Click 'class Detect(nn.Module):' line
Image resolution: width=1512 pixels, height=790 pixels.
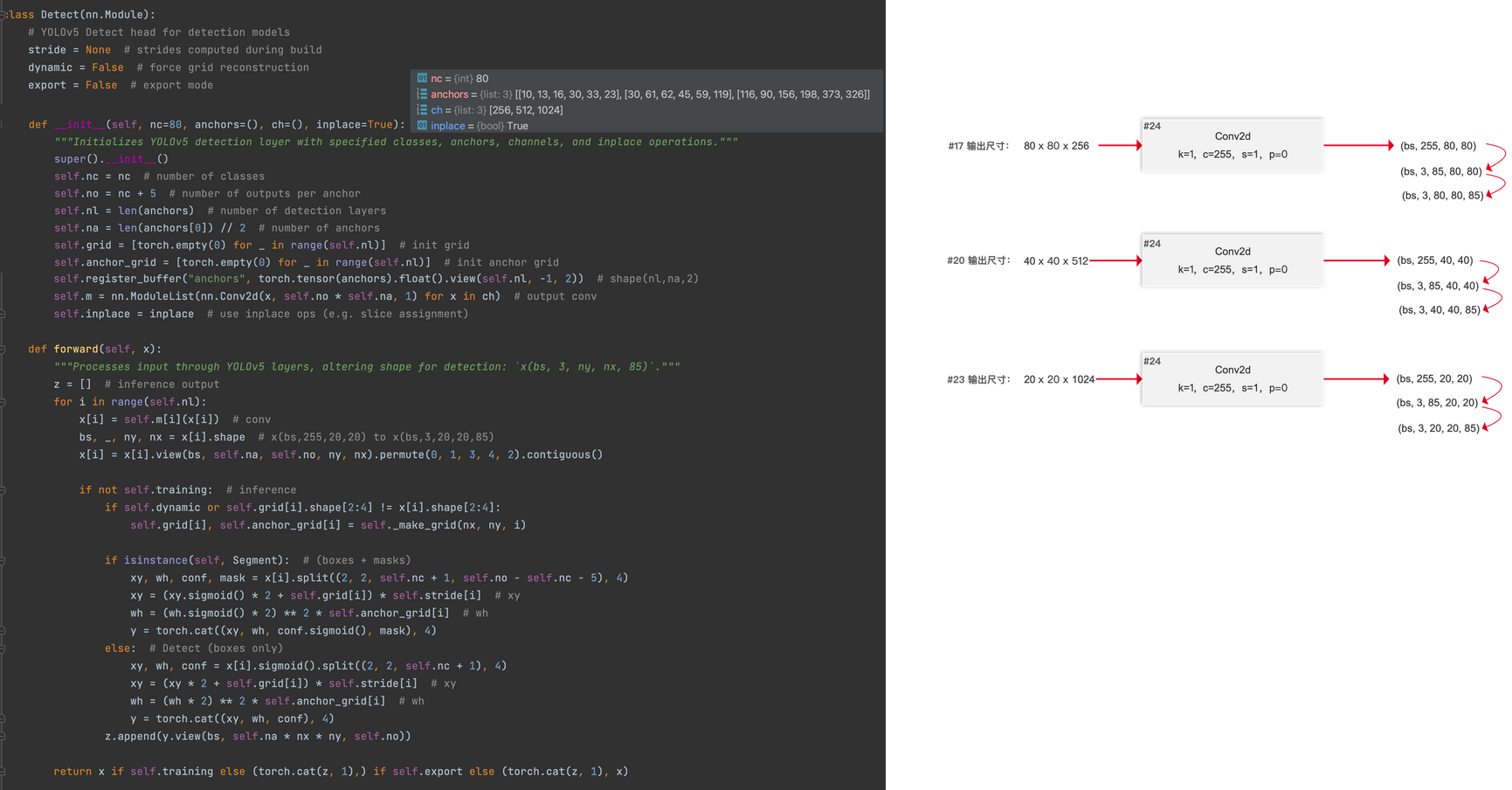coord(80,15)
